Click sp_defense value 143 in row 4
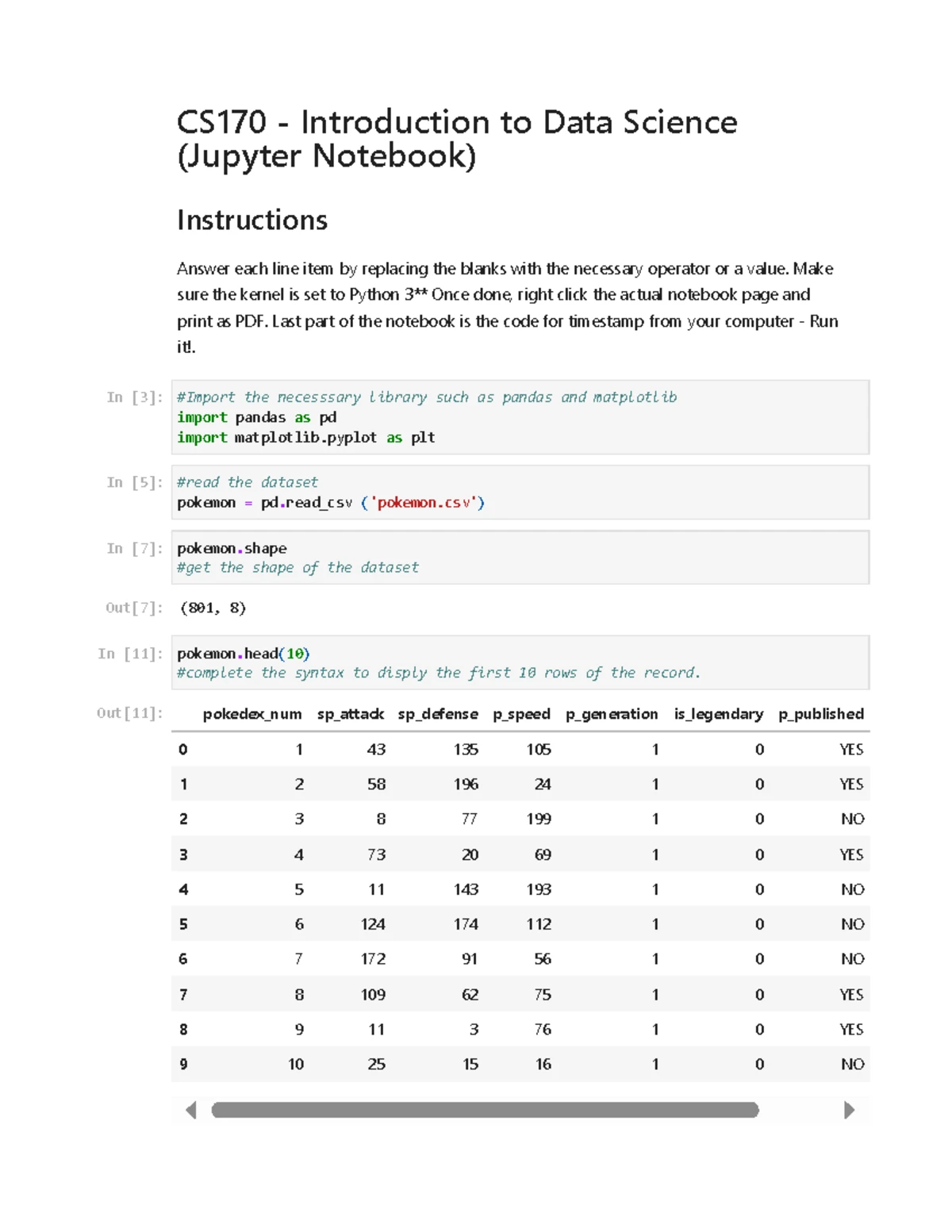This screenshot has height=1232, width=952. 466,889
